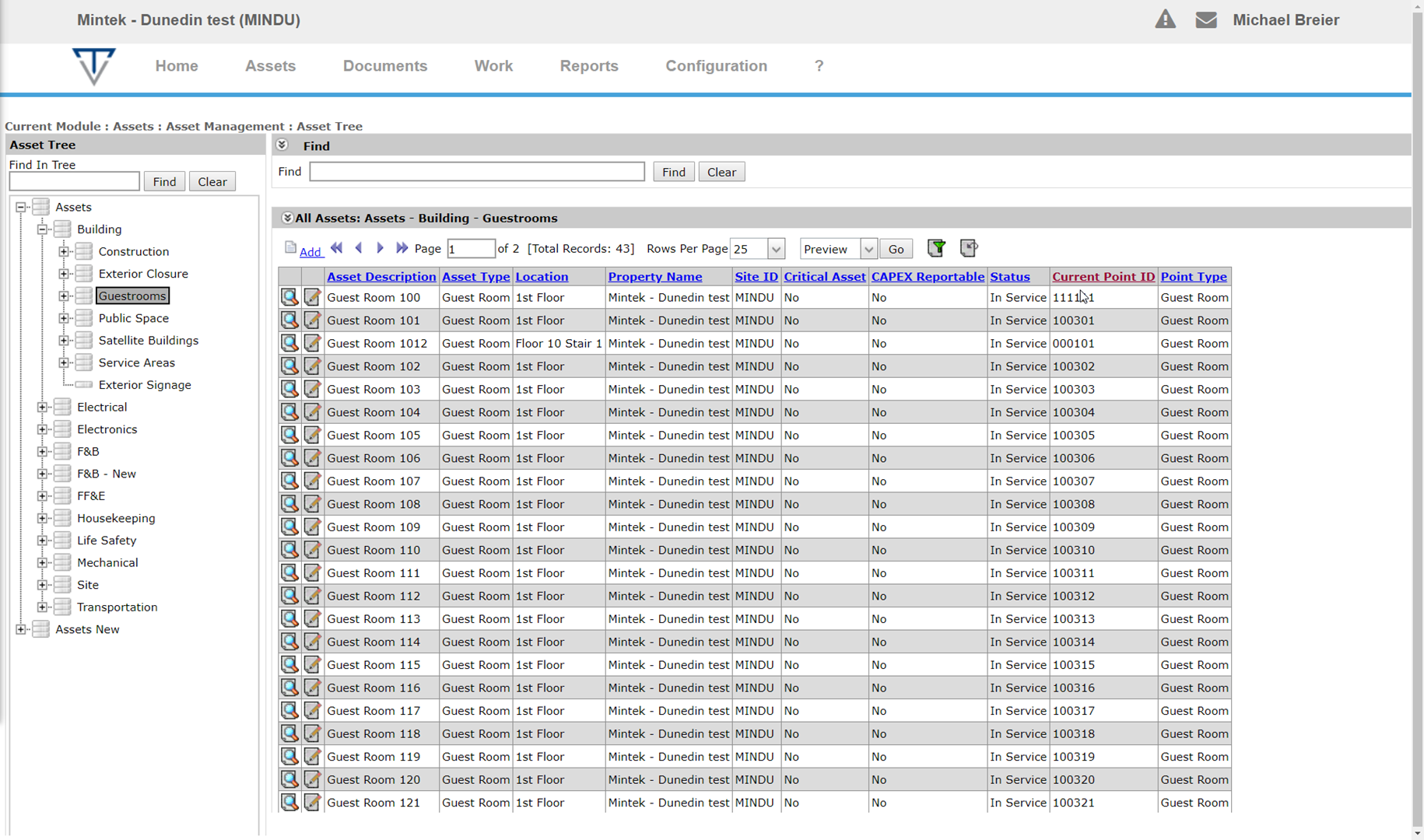Click the Mintek logo icon
The image size is (1424, 840).
pyautogui.click(x=93, y=66)
